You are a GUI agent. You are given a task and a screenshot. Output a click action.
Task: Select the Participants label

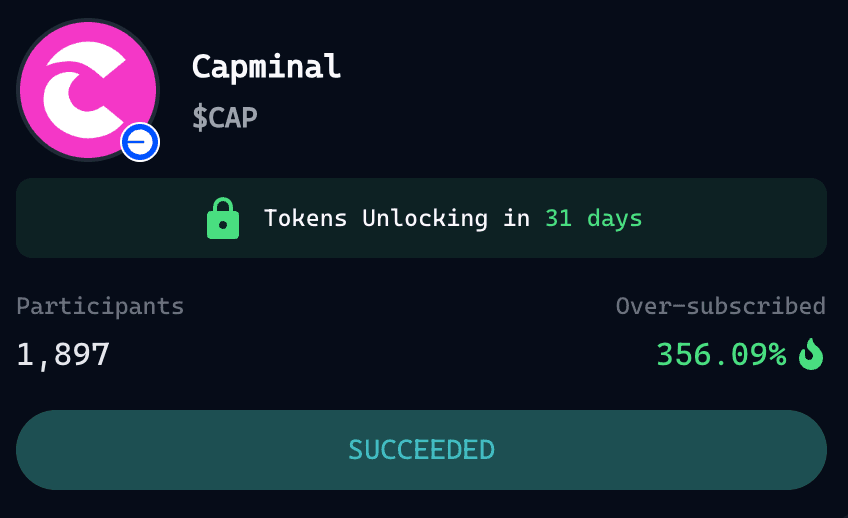point(100,307)
